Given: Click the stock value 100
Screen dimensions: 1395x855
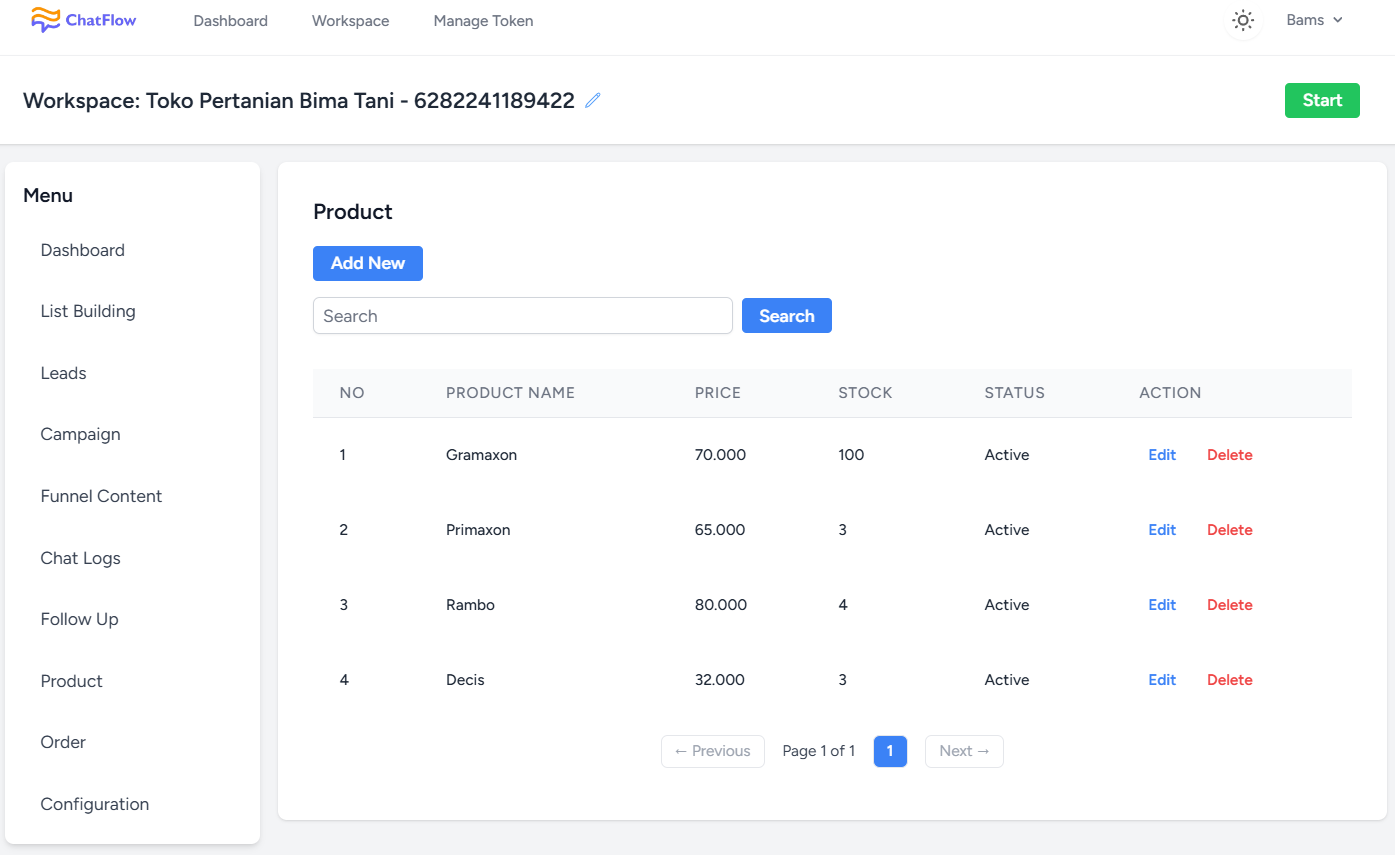Looking at the screenshot, I should [851, 455].
